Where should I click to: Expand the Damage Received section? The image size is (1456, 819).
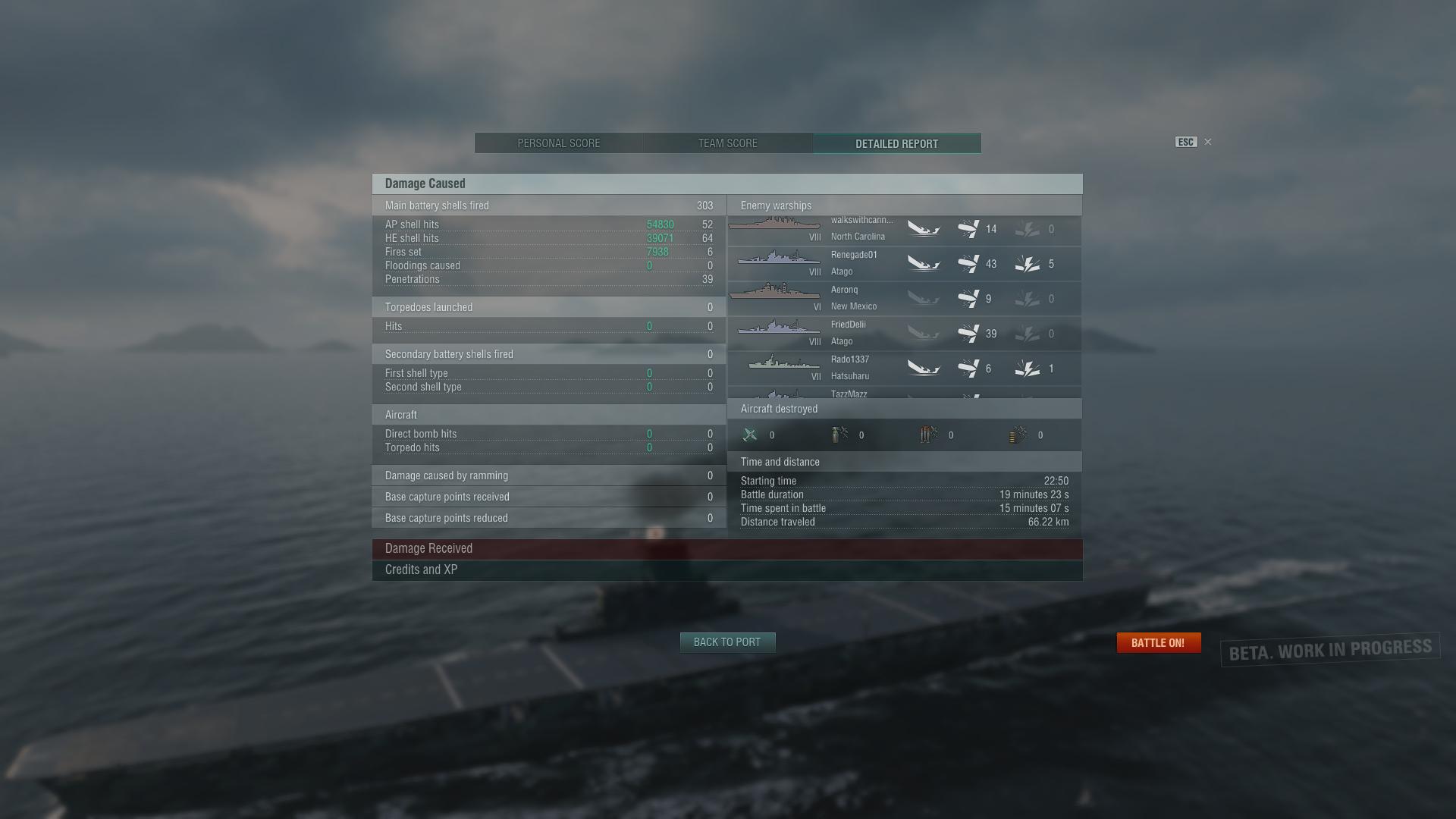click(727, 549)
